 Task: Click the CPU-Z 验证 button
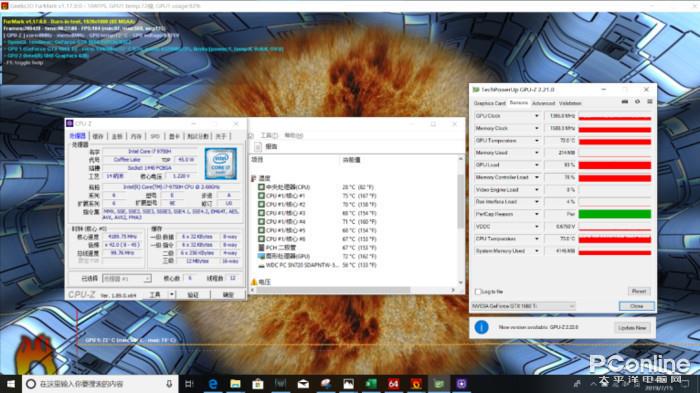pyautogui.click(x=193, y=295)
